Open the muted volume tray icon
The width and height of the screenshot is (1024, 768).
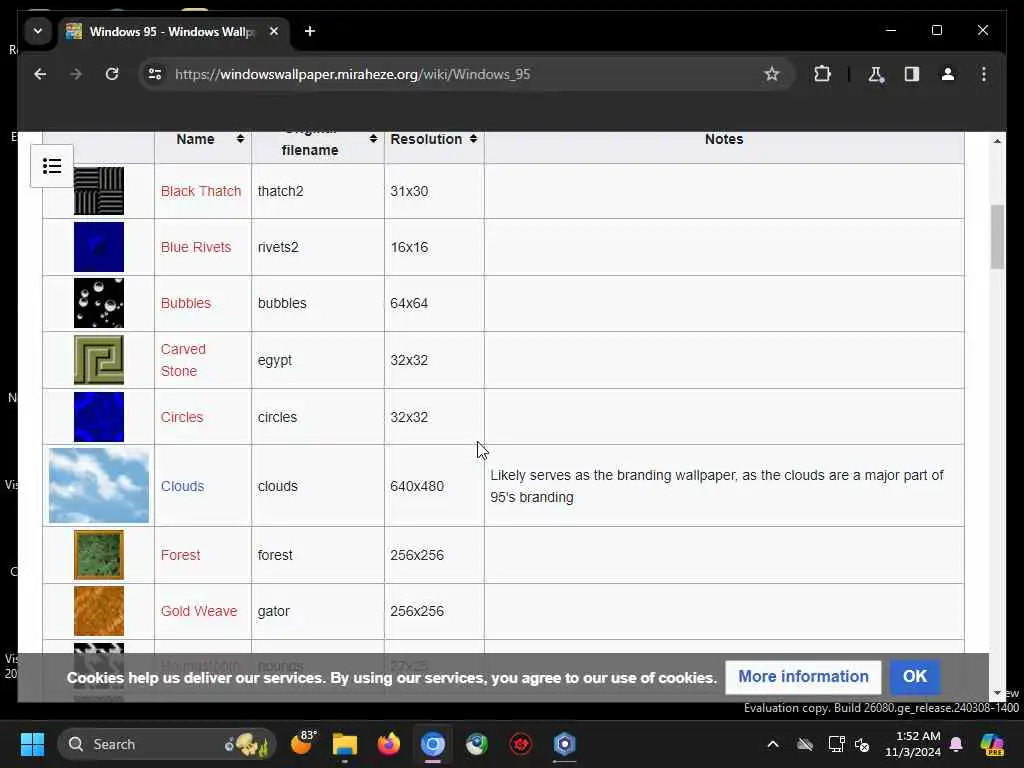[862, 744]
